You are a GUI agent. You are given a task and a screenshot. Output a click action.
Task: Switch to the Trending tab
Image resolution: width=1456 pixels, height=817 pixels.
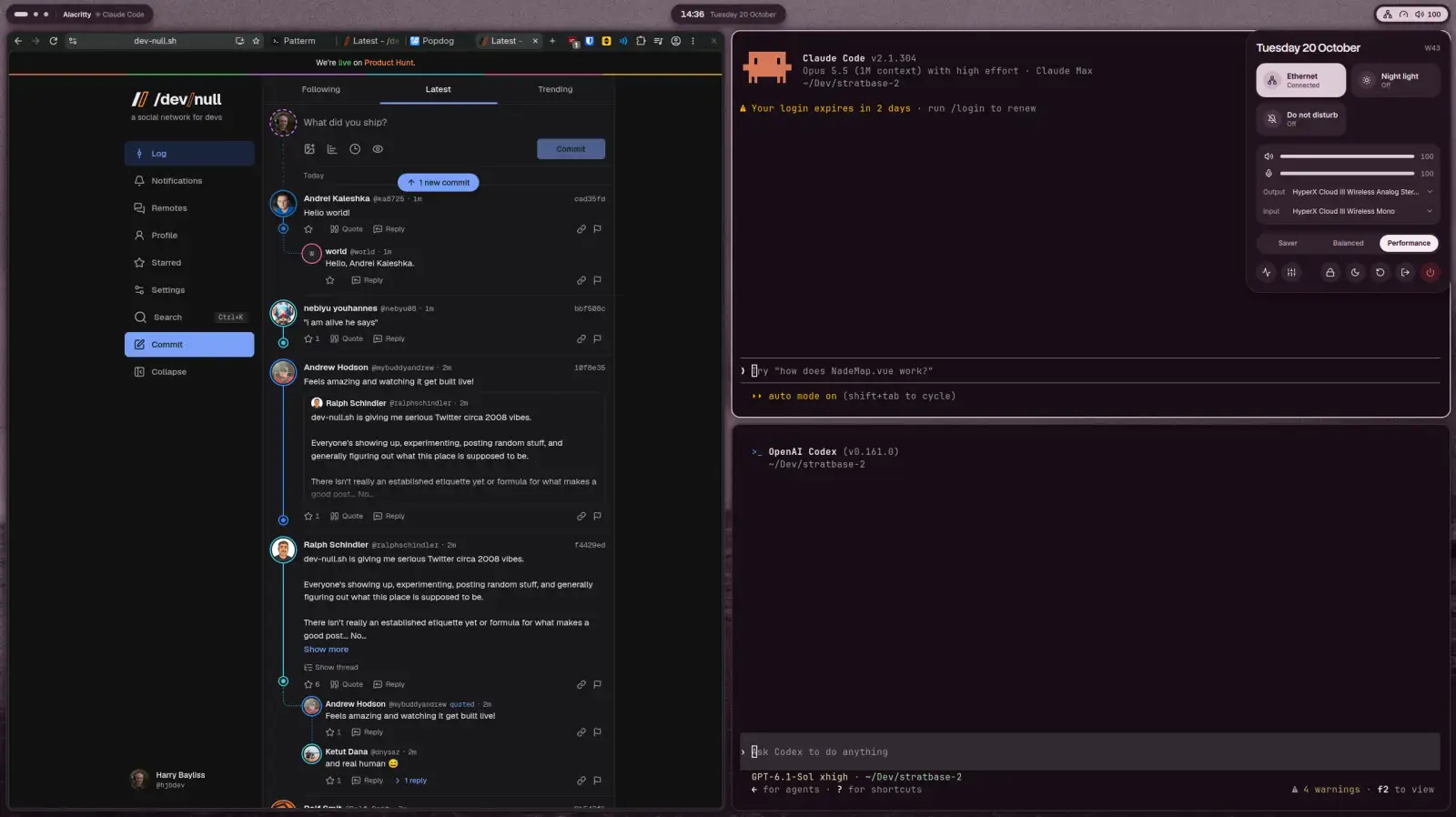click(x=555, y=89)
